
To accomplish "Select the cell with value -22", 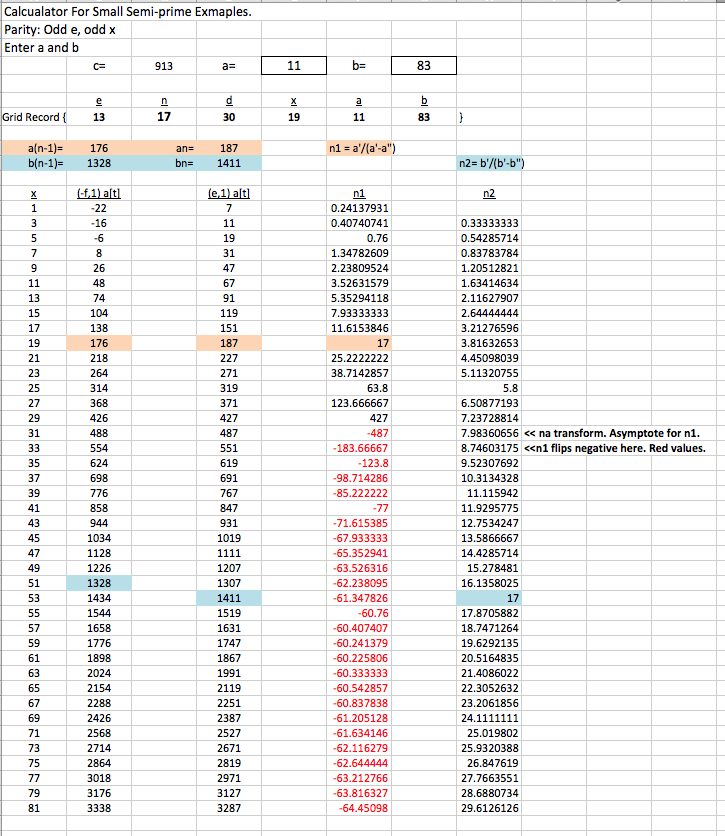I will (99, 208).
